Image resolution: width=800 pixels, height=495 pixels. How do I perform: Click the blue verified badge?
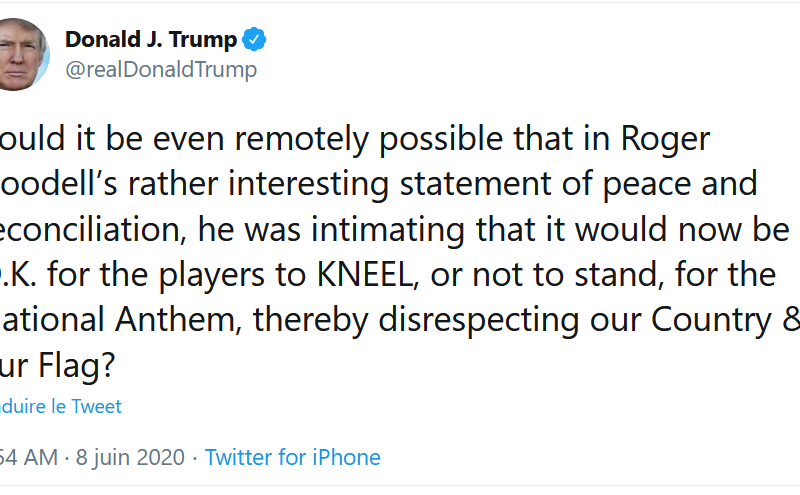coord(257,40)
